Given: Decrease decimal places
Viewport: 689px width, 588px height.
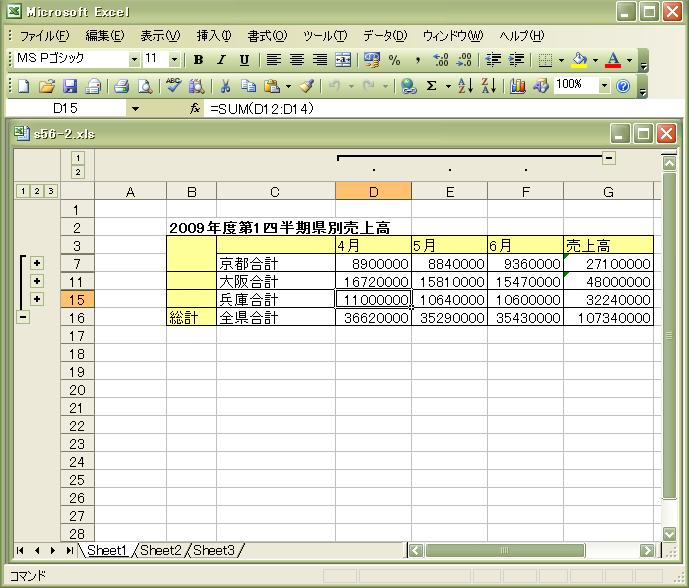Looking at the screenshot, I should click(x=464, y=60).
